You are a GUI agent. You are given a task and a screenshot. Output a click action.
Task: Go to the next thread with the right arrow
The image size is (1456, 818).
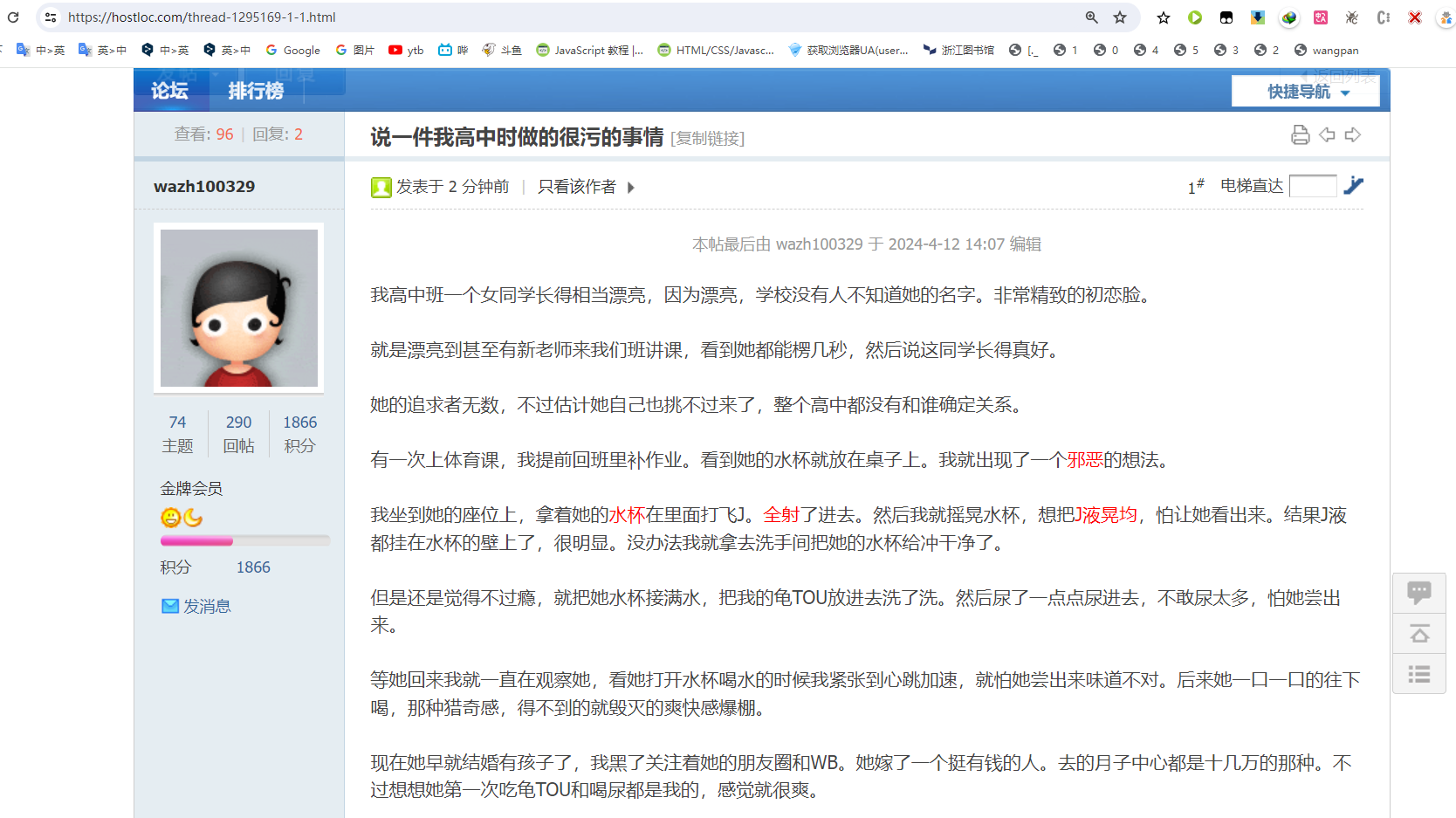tap(1353, 134)
